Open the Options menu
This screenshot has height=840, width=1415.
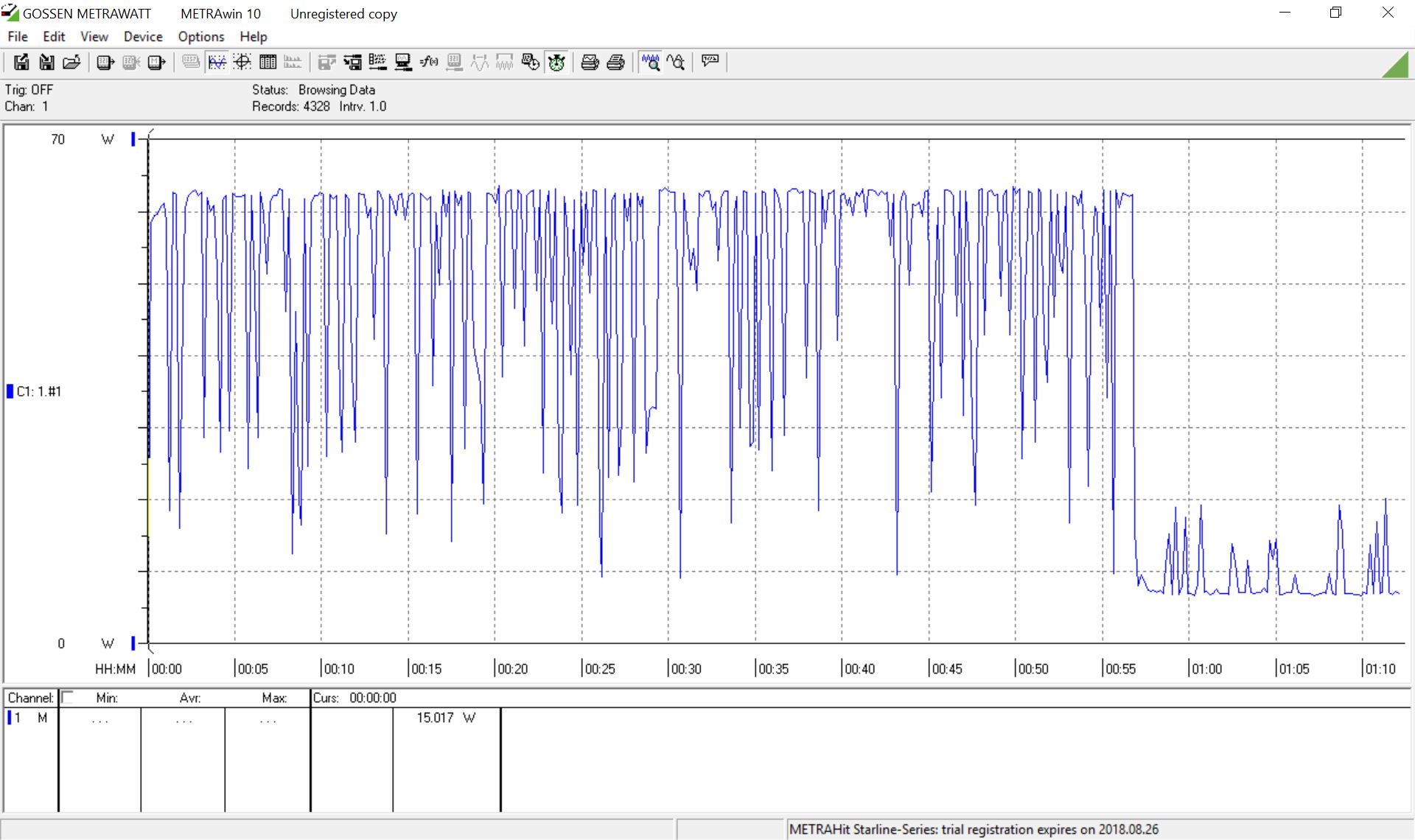200,36
